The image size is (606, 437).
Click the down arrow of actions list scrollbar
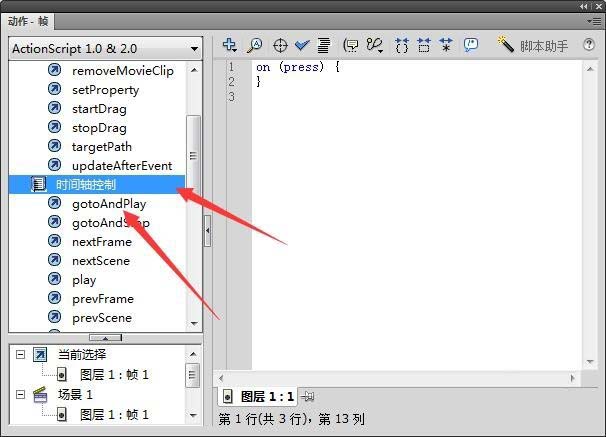pos(194,323)
